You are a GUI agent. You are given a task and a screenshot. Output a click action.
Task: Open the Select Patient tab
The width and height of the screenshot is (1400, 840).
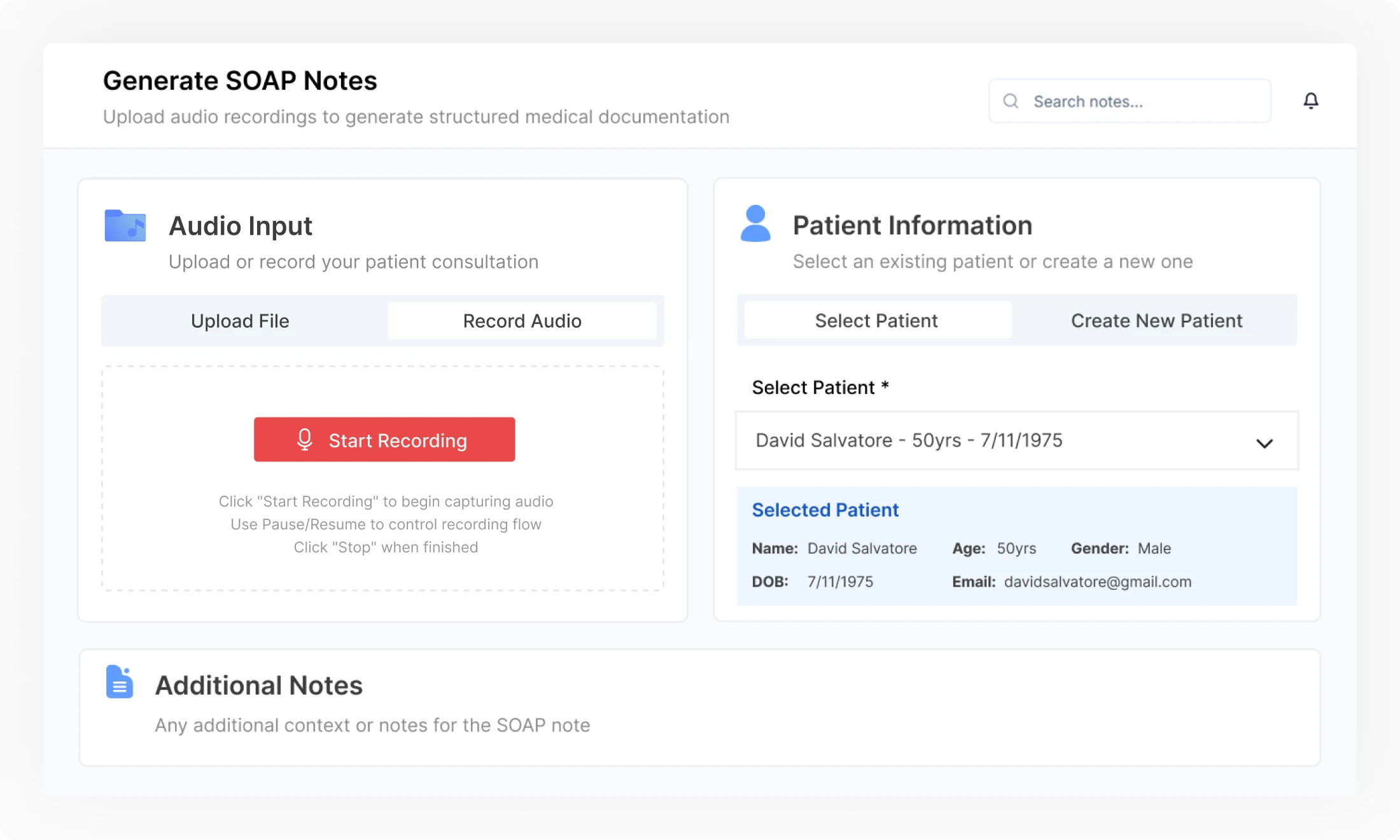pos(876,321)
